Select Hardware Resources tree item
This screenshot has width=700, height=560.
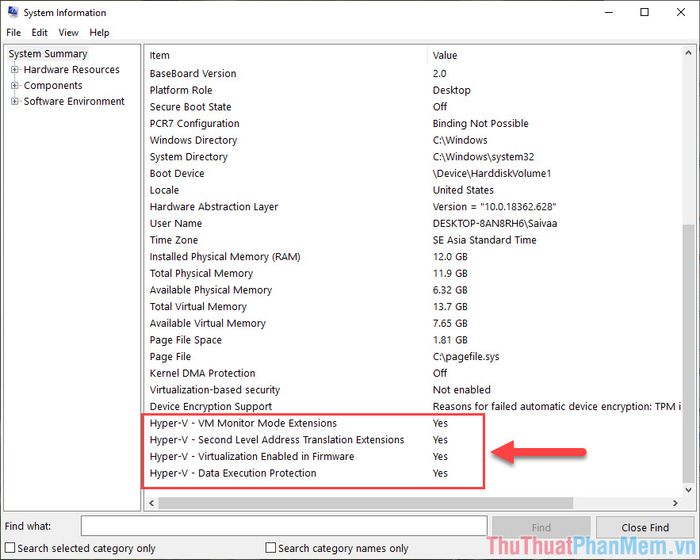click(x=71, y=70)
